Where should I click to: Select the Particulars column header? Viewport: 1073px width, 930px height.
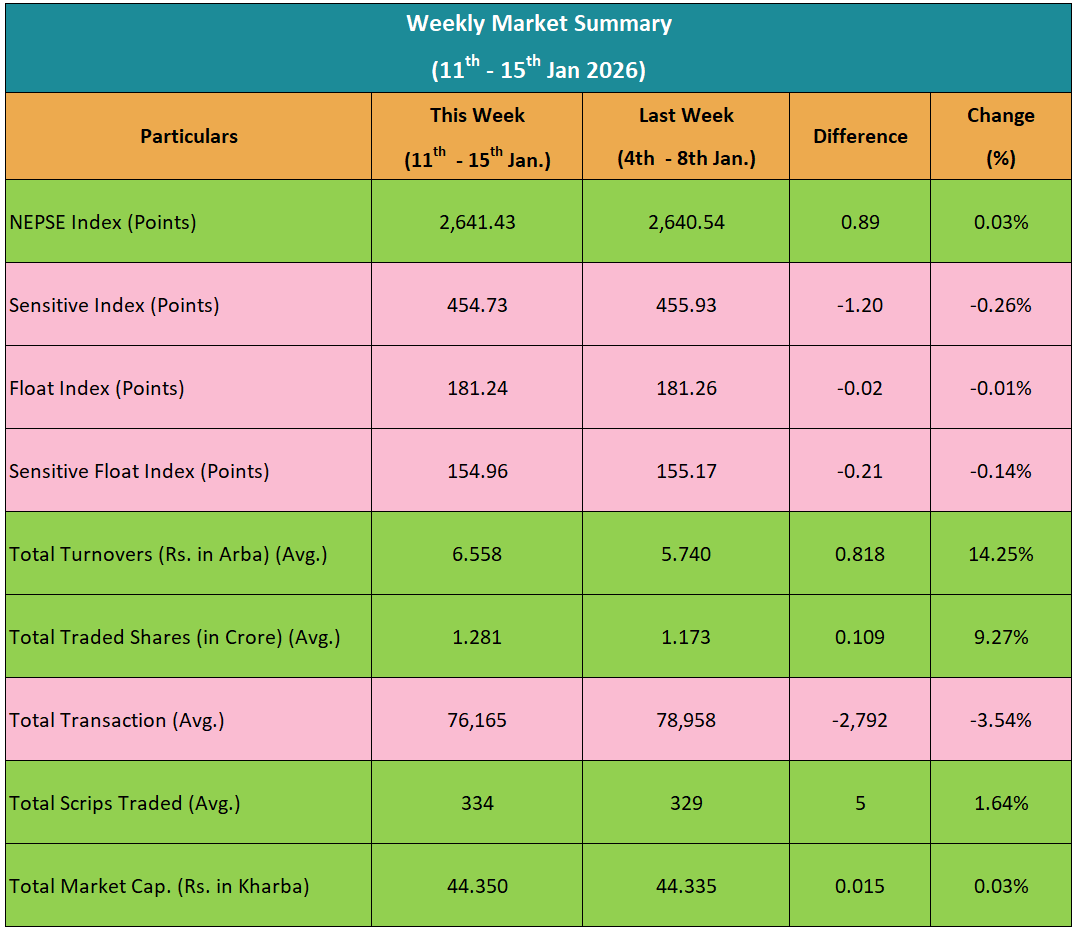(x=189, y=137)
